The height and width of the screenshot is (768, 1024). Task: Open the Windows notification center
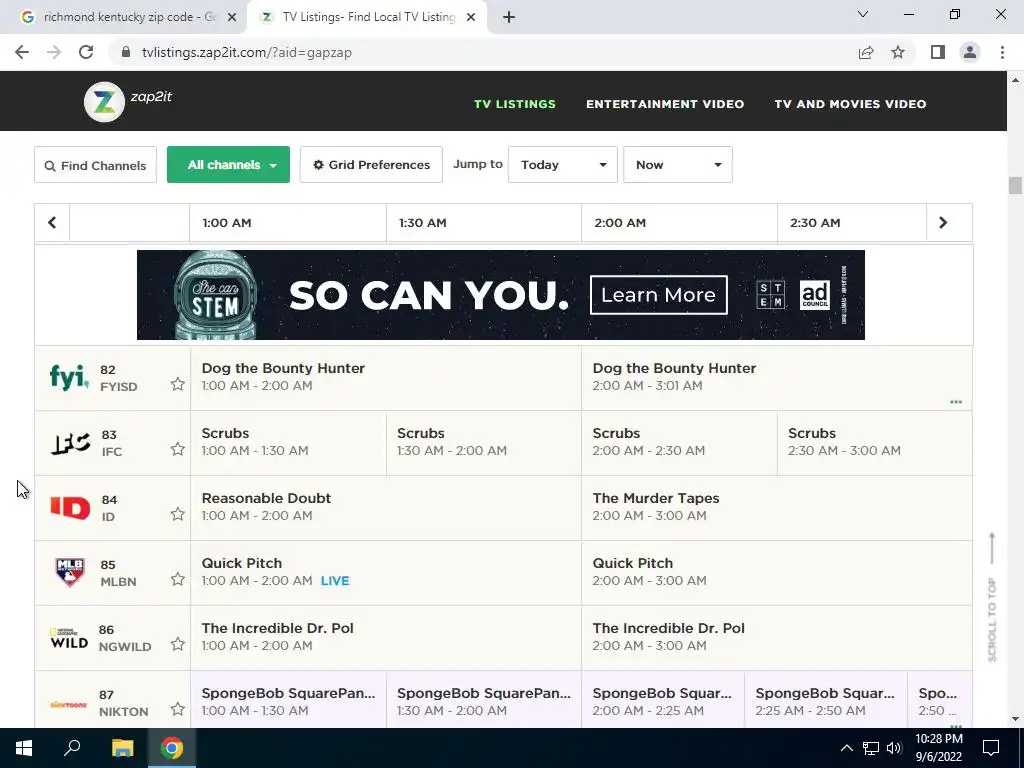pos(991,748)
